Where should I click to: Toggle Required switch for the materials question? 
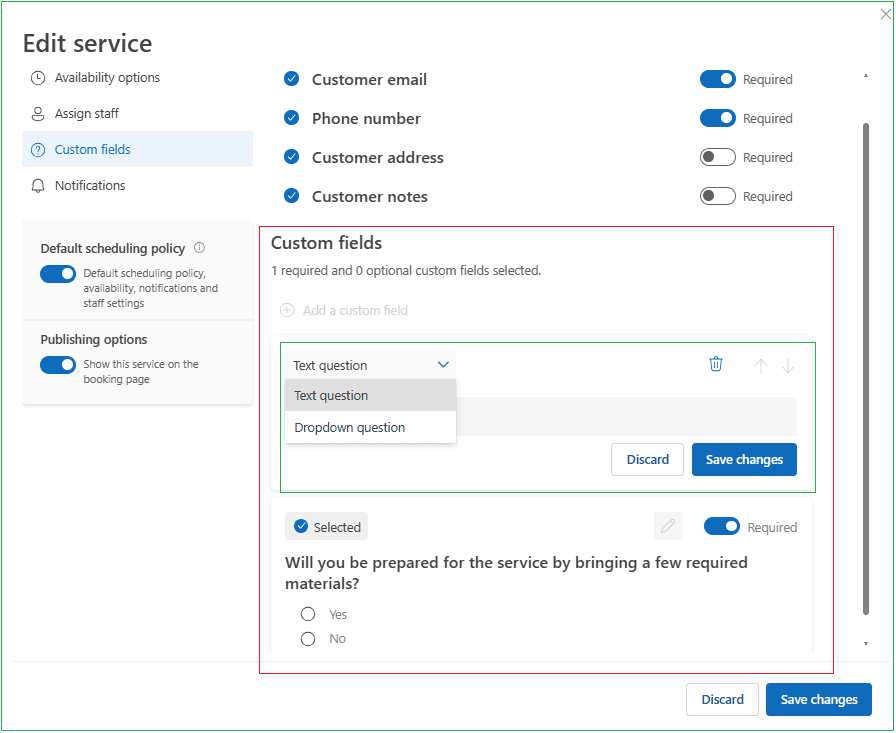722,526
